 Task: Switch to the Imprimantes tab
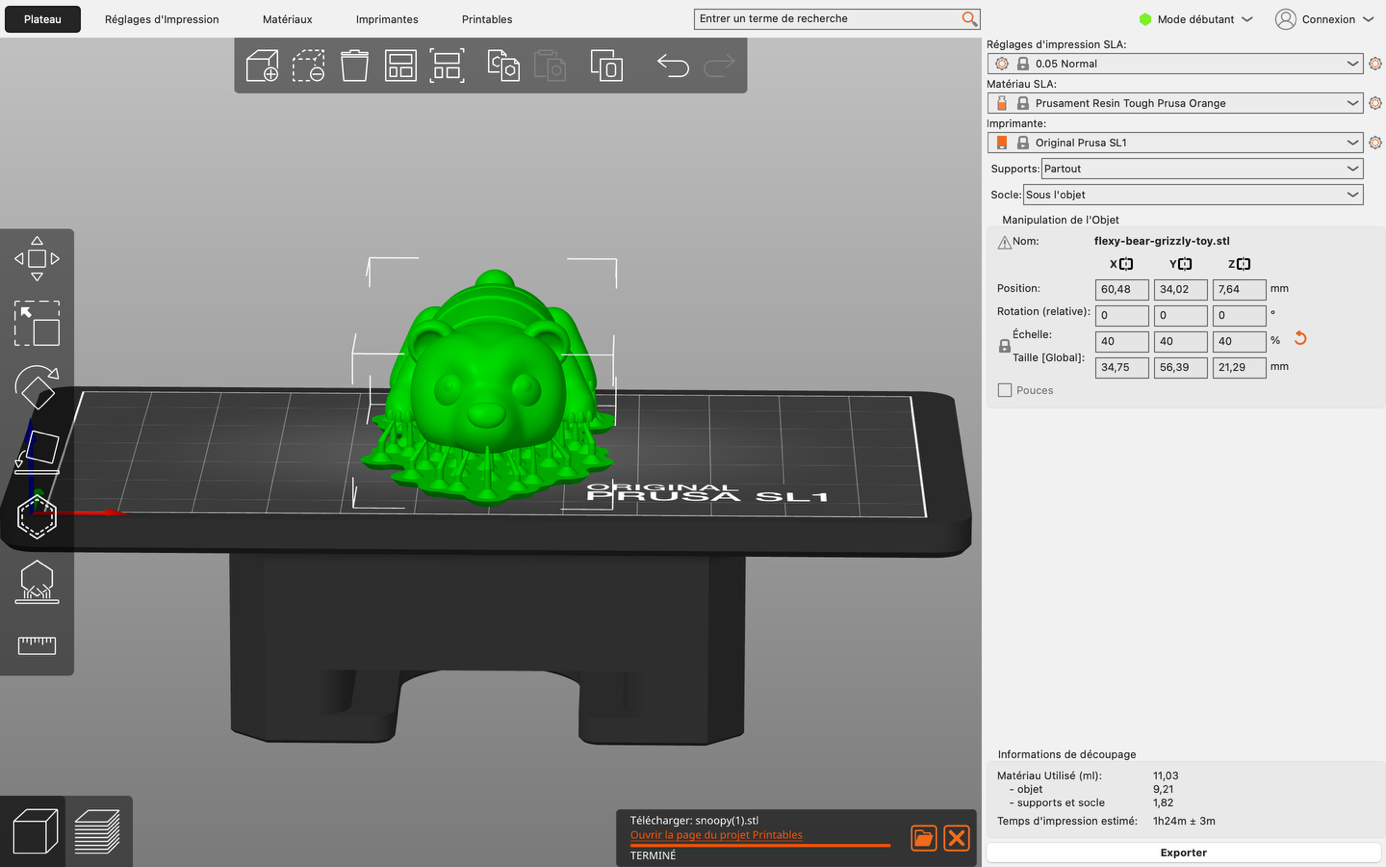pyautogui.click(x=387, y=19)
